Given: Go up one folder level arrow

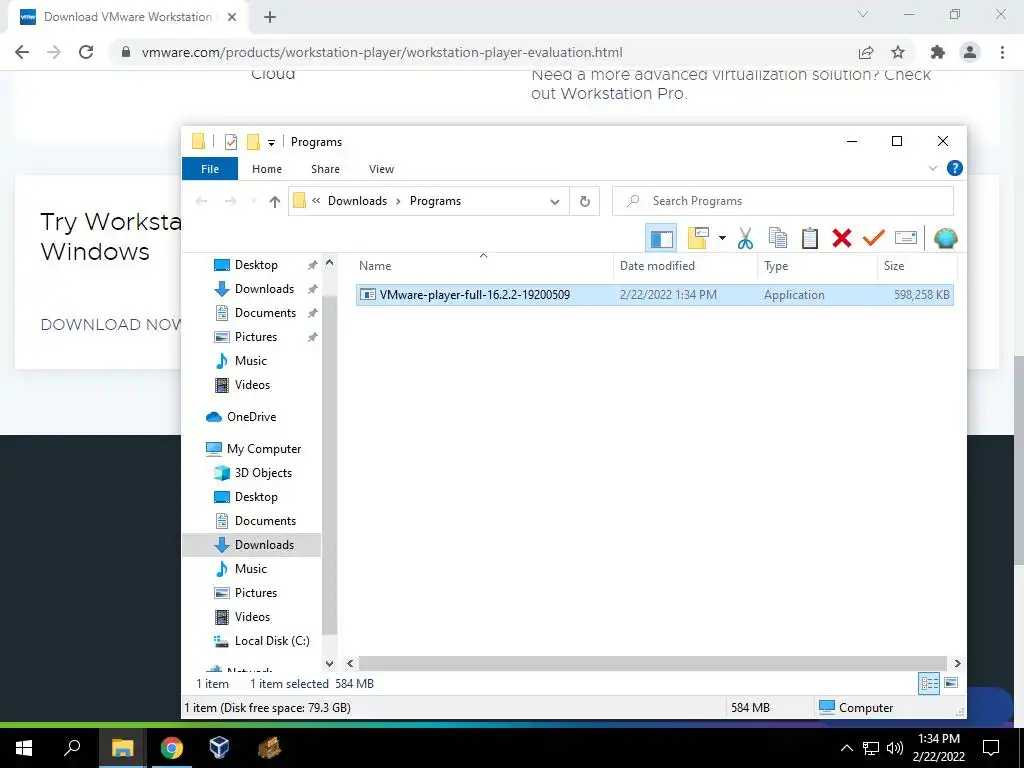Looking at the screenshot, I should click(x=275, y=202).
